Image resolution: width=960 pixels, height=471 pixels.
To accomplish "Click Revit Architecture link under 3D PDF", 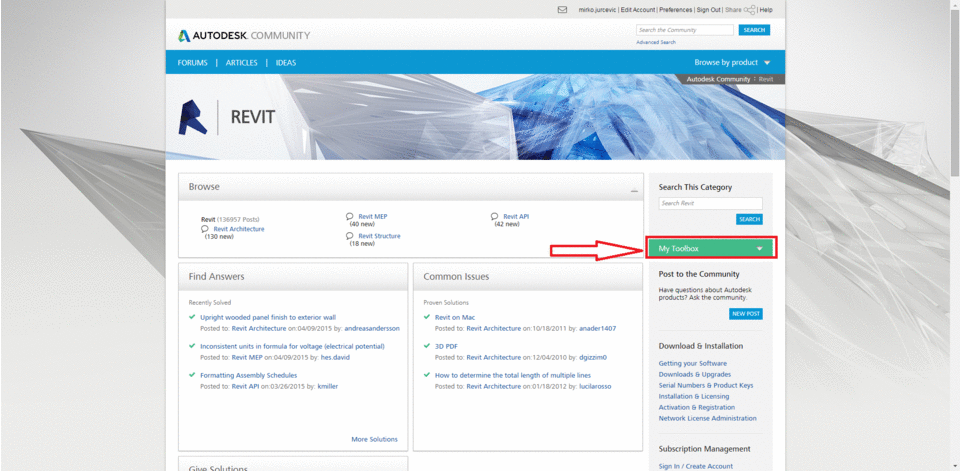I will [493, 357].
